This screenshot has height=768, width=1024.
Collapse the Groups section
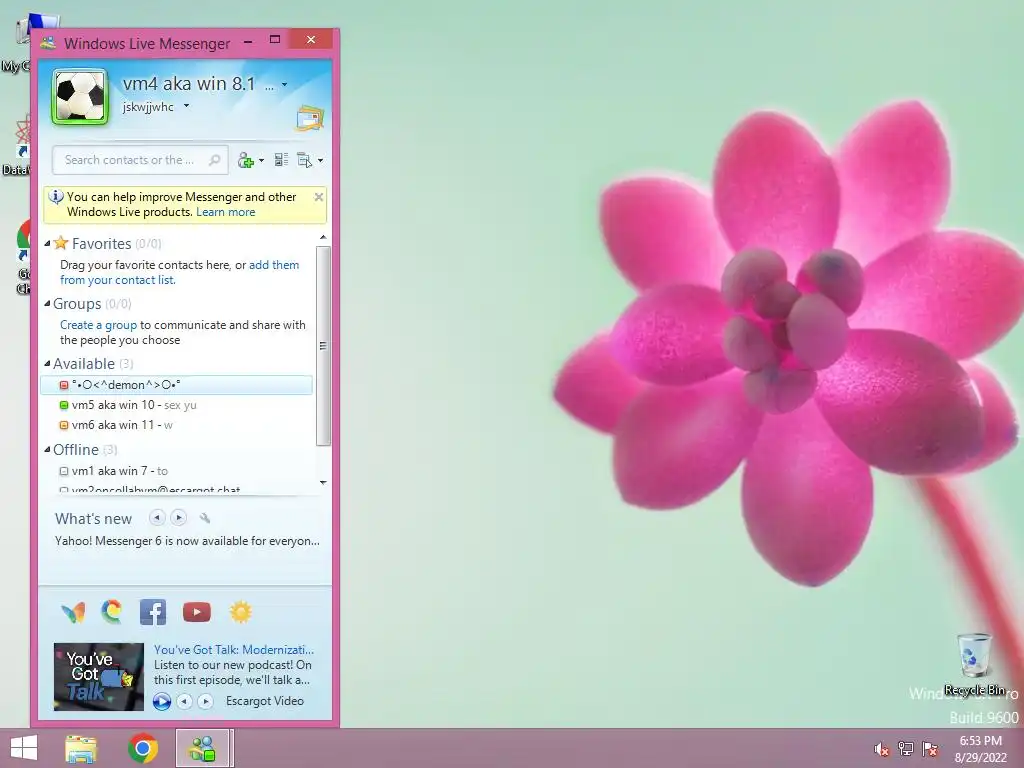[x=47, y=304]
